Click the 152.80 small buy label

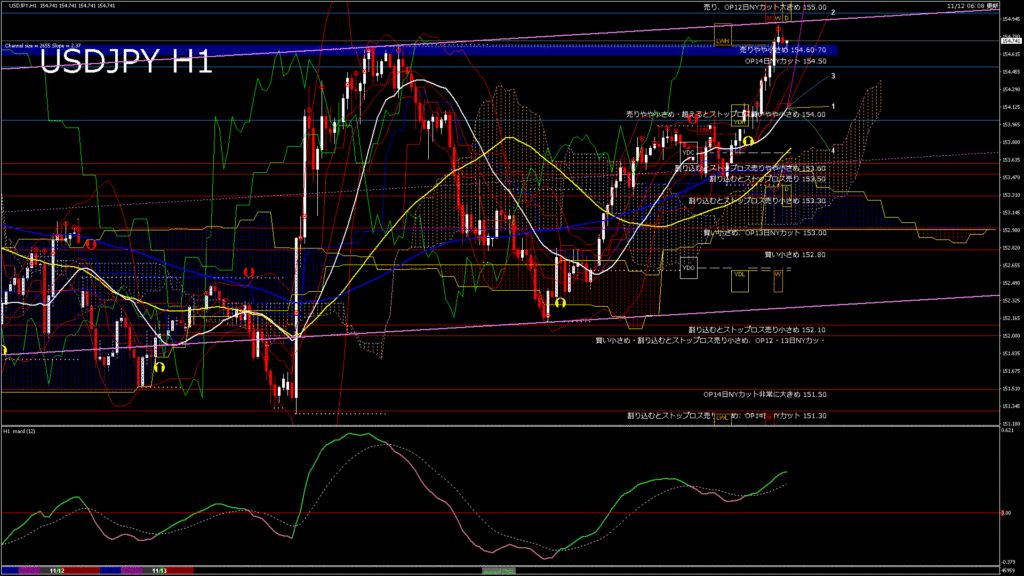[x=795, y=255]
